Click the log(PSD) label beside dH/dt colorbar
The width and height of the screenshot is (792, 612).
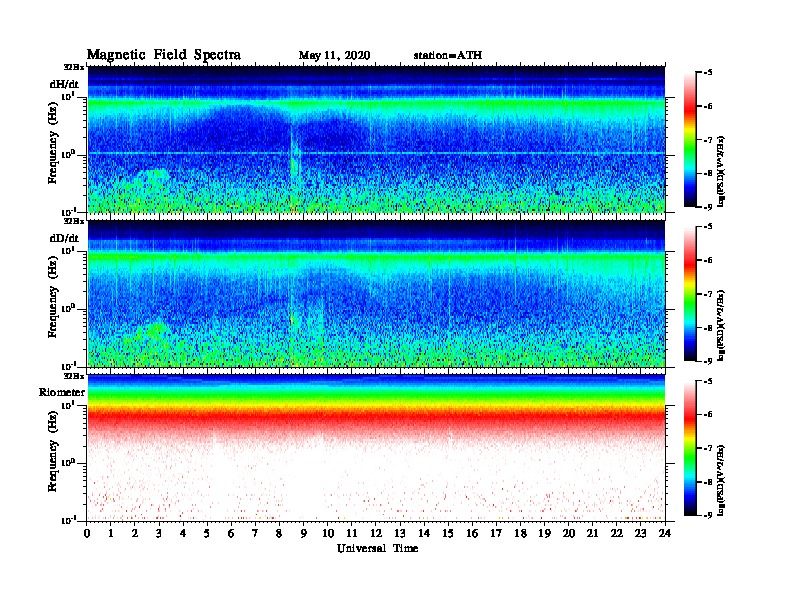click(721, 171)
